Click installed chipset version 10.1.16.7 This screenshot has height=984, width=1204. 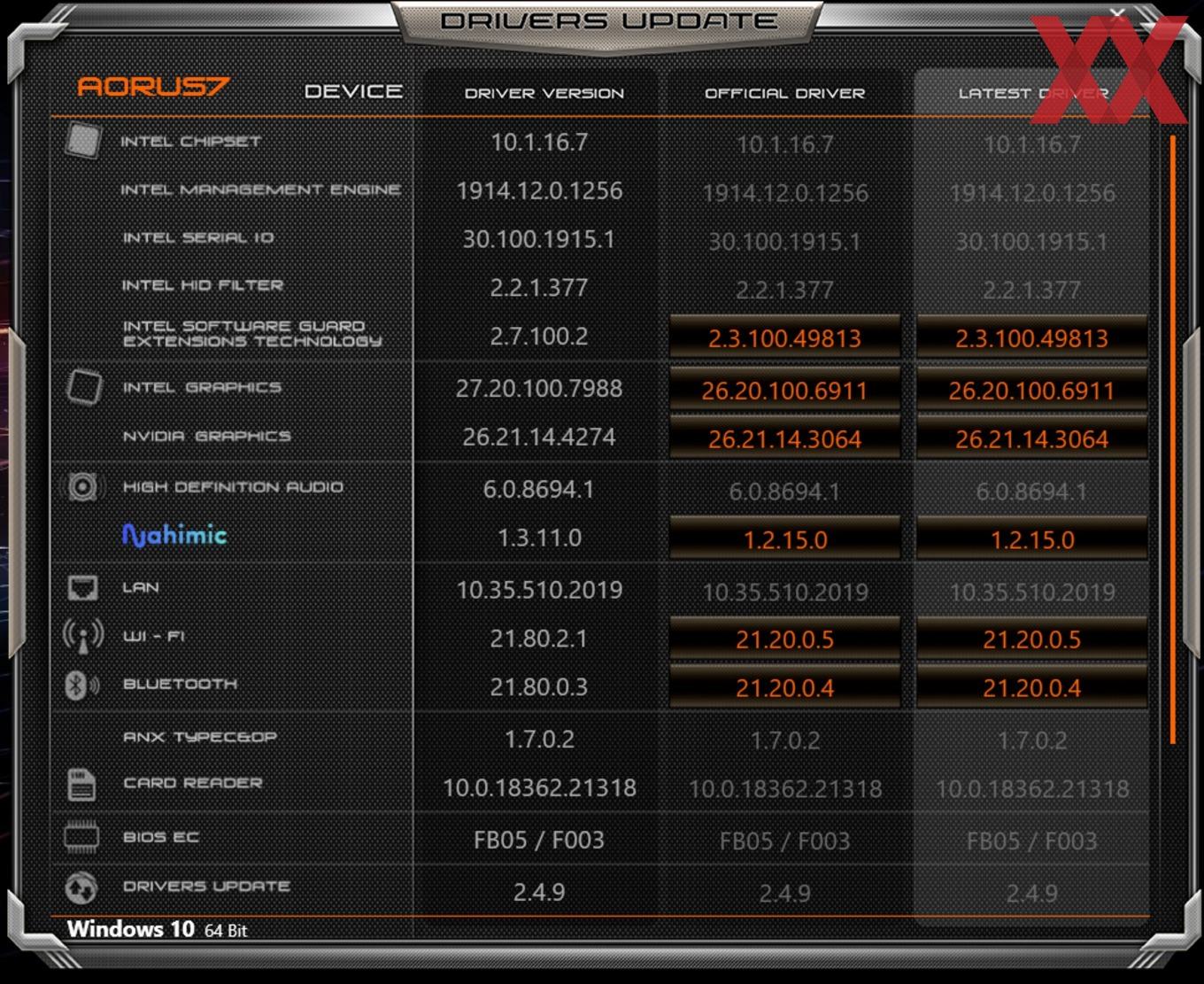pyautogui.click(x=539, y=142)
